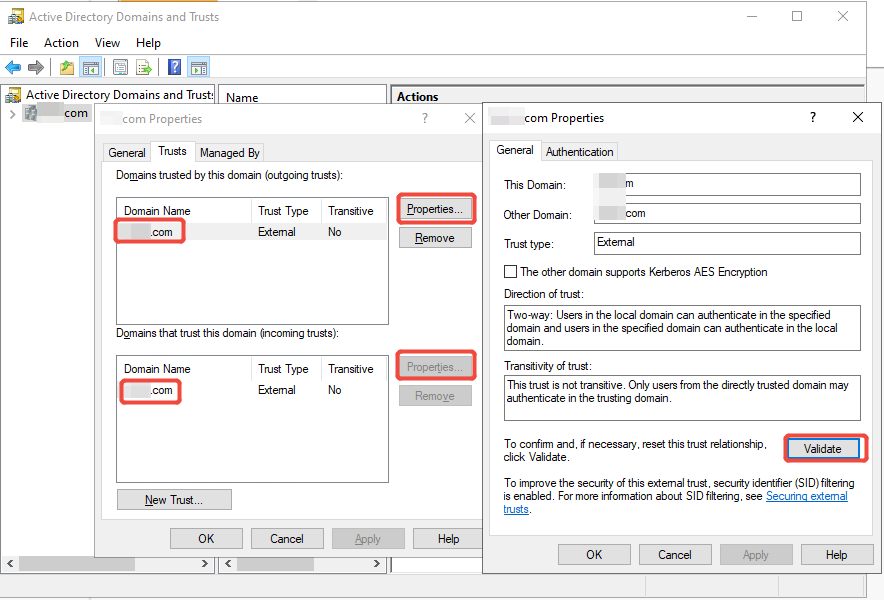Viewport: 884px width, 600px height.
Task: Open the Action menu
Action: pos(61,43)
